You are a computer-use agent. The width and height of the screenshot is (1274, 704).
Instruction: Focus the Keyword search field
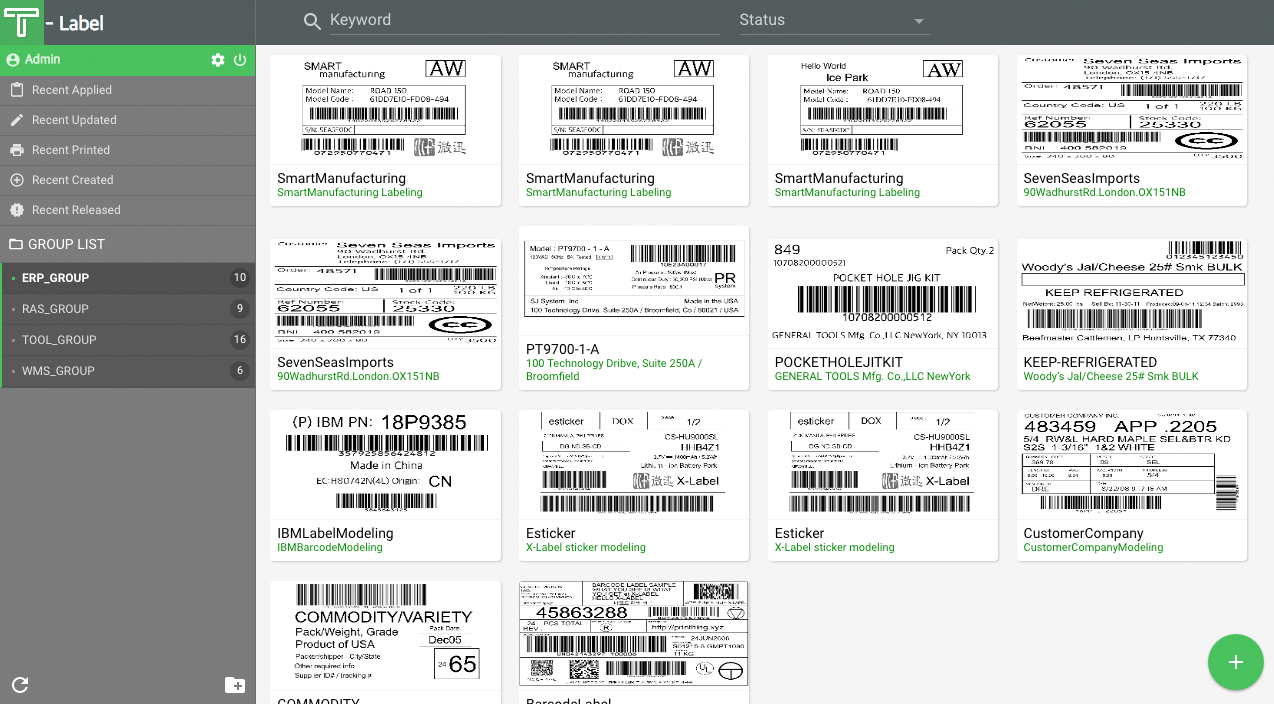tap(524, 21)
